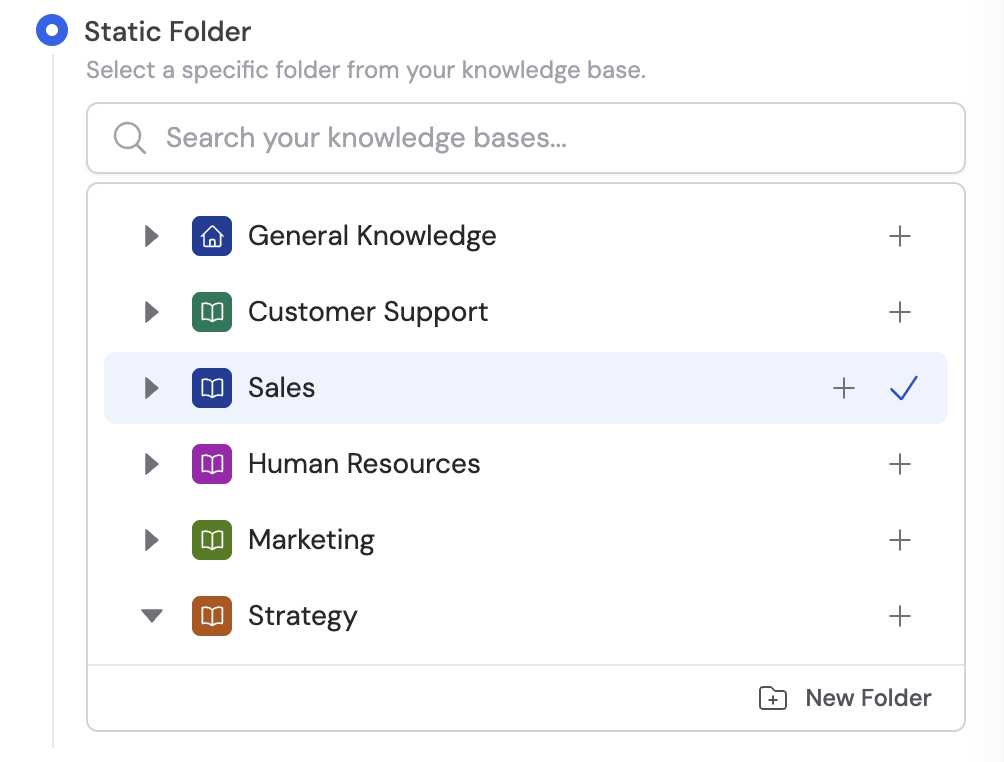1004x762 pixels.
Task: Click the Human Resources purple book icon
Action: (x=211, y=464)
